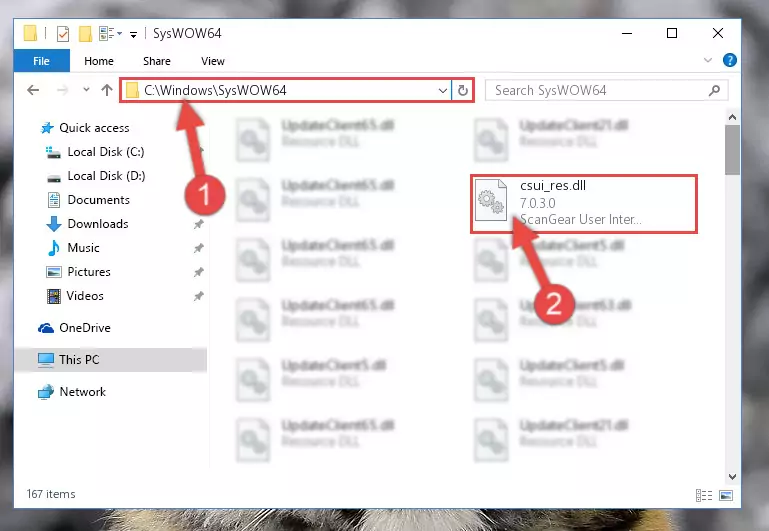Click the pin icon next to Videos
The width and height of the screenshot is (769, 531).
coord(198,296)
